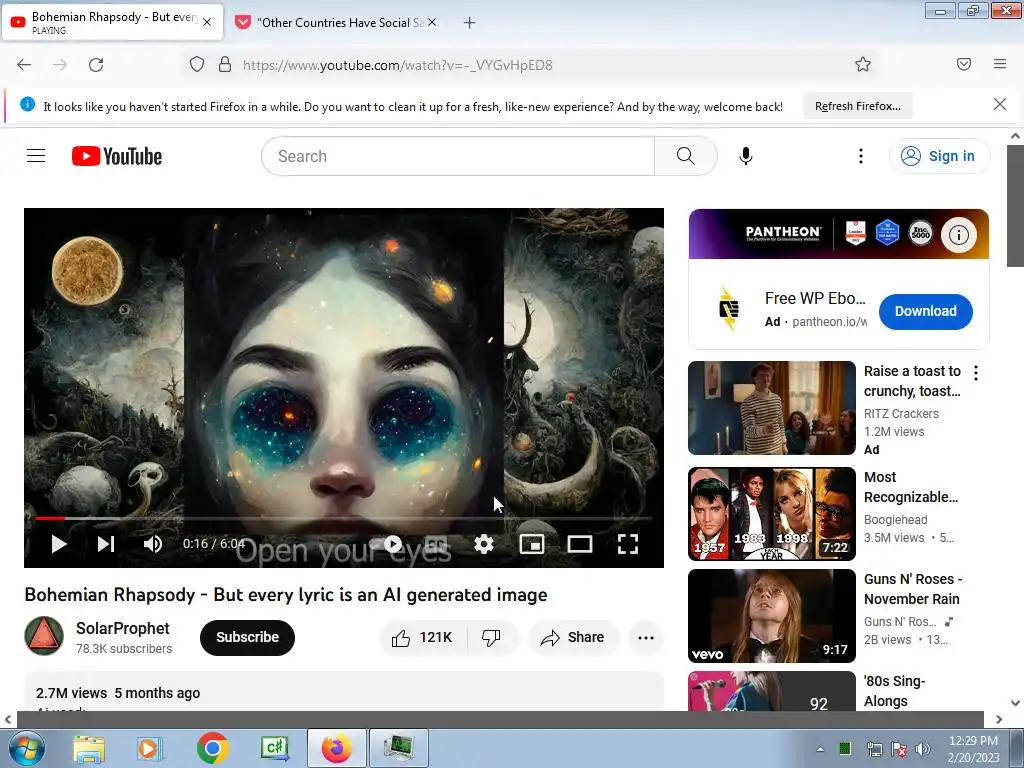This screenshot has width=1024, height=768.
Task: Focus the YouTube Search field
Action: pos(457,156)
